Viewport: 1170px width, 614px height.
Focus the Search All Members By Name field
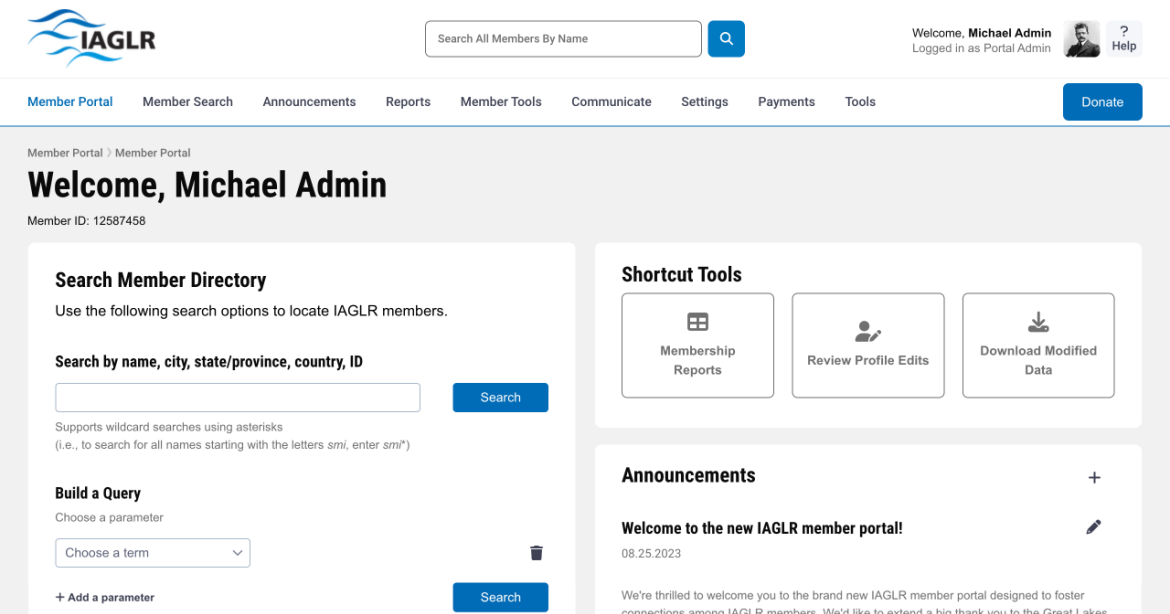(563, 39)
